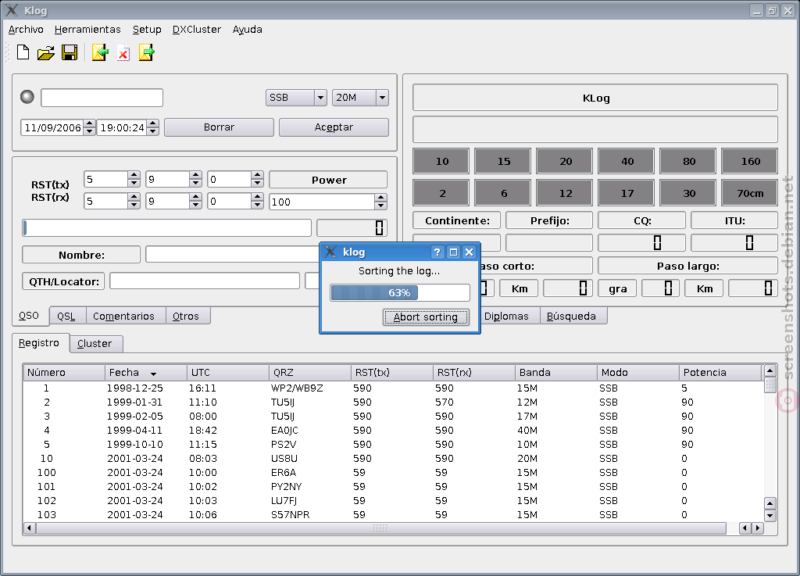Open the mode dropdown showing SSB
The image size is (800, 576).
pyautogui.click(x=296, y=97)
